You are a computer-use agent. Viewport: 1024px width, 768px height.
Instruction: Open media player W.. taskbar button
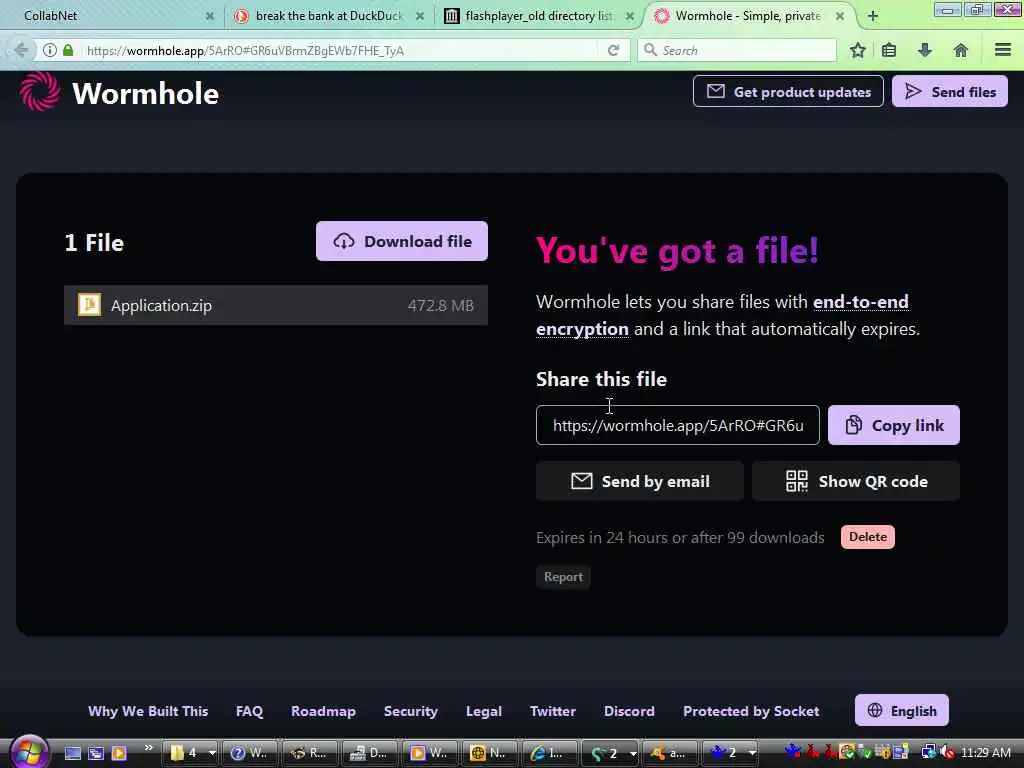coord(430,753)
